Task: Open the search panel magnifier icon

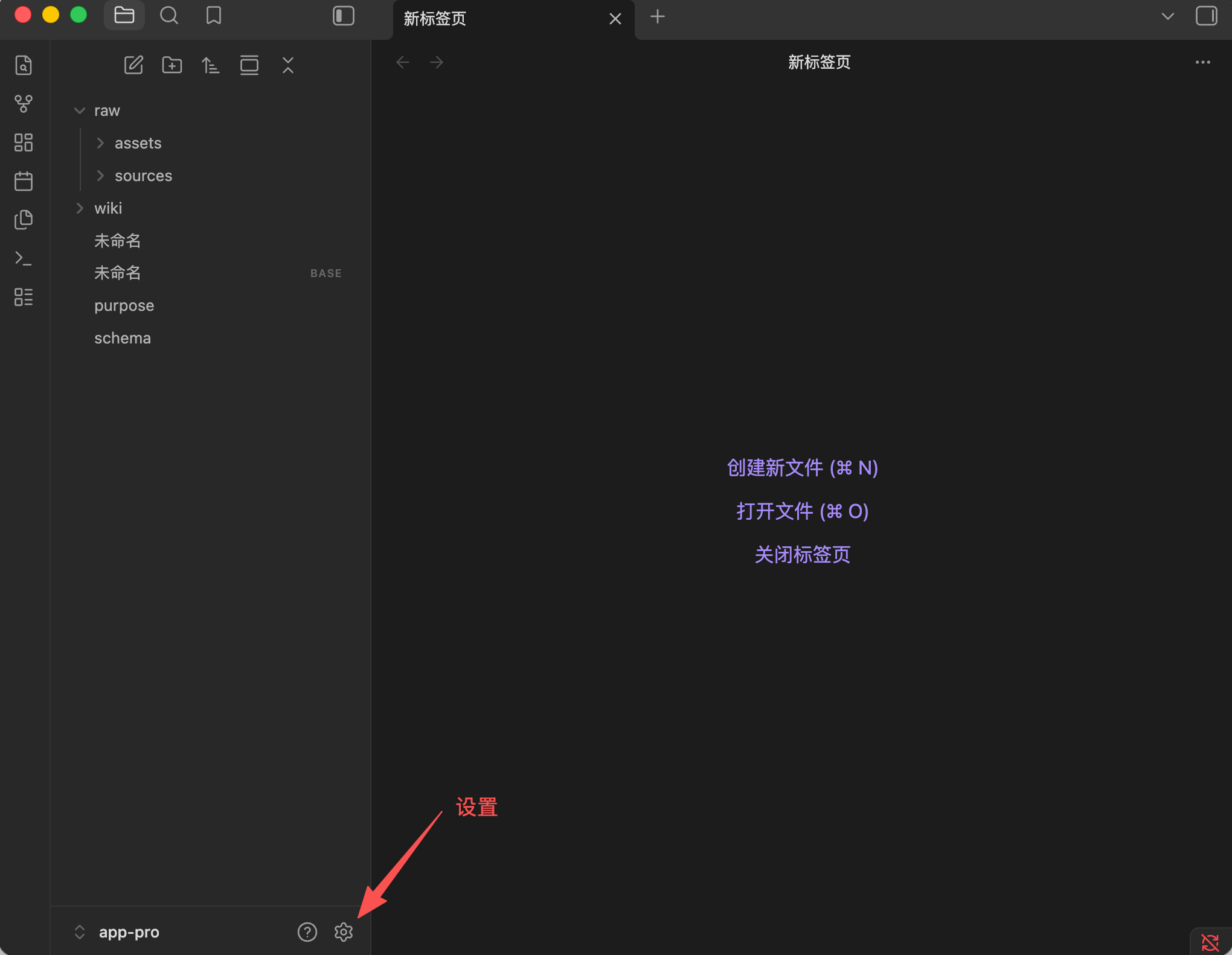Action: pos(169,16)
